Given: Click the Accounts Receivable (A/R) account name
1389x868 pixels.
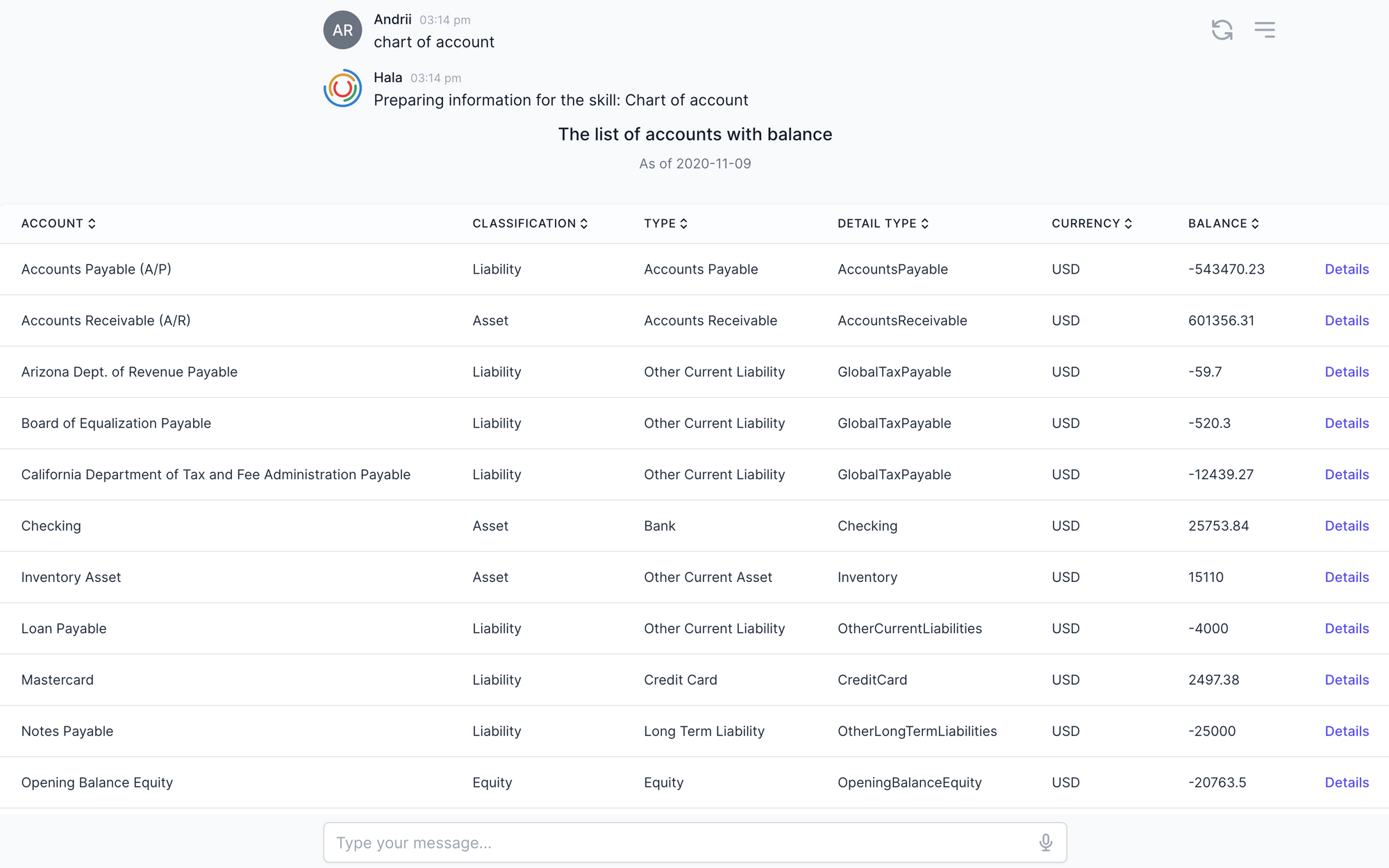Looking at the screenshot, I should 106,321.
